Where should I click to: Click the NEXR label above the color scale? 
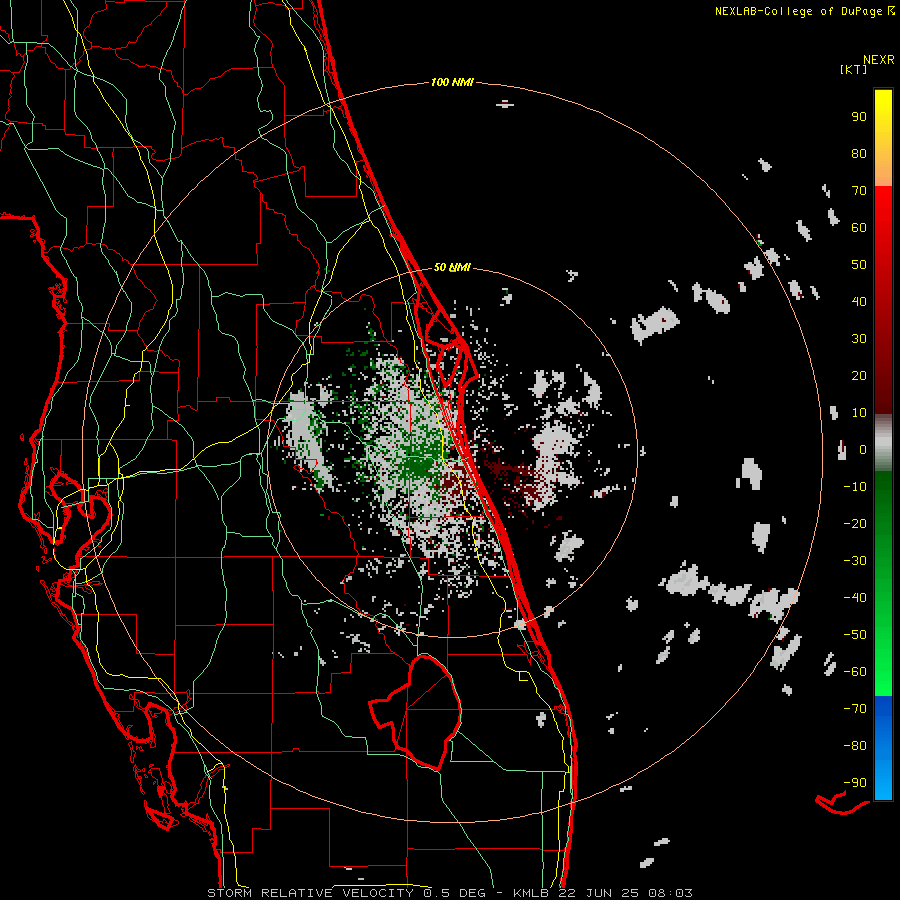pyautogui.click(x=879, y=60)
